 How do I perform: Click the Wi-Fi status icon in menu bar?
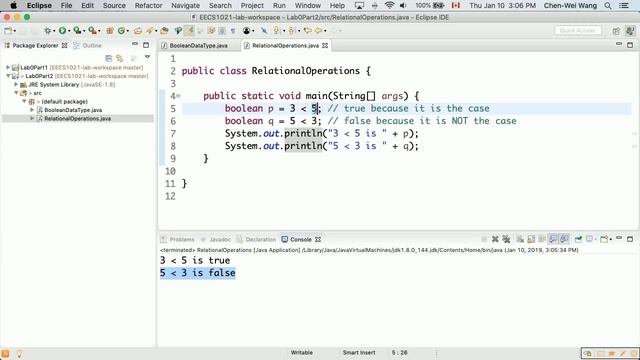tap(389, 6)
